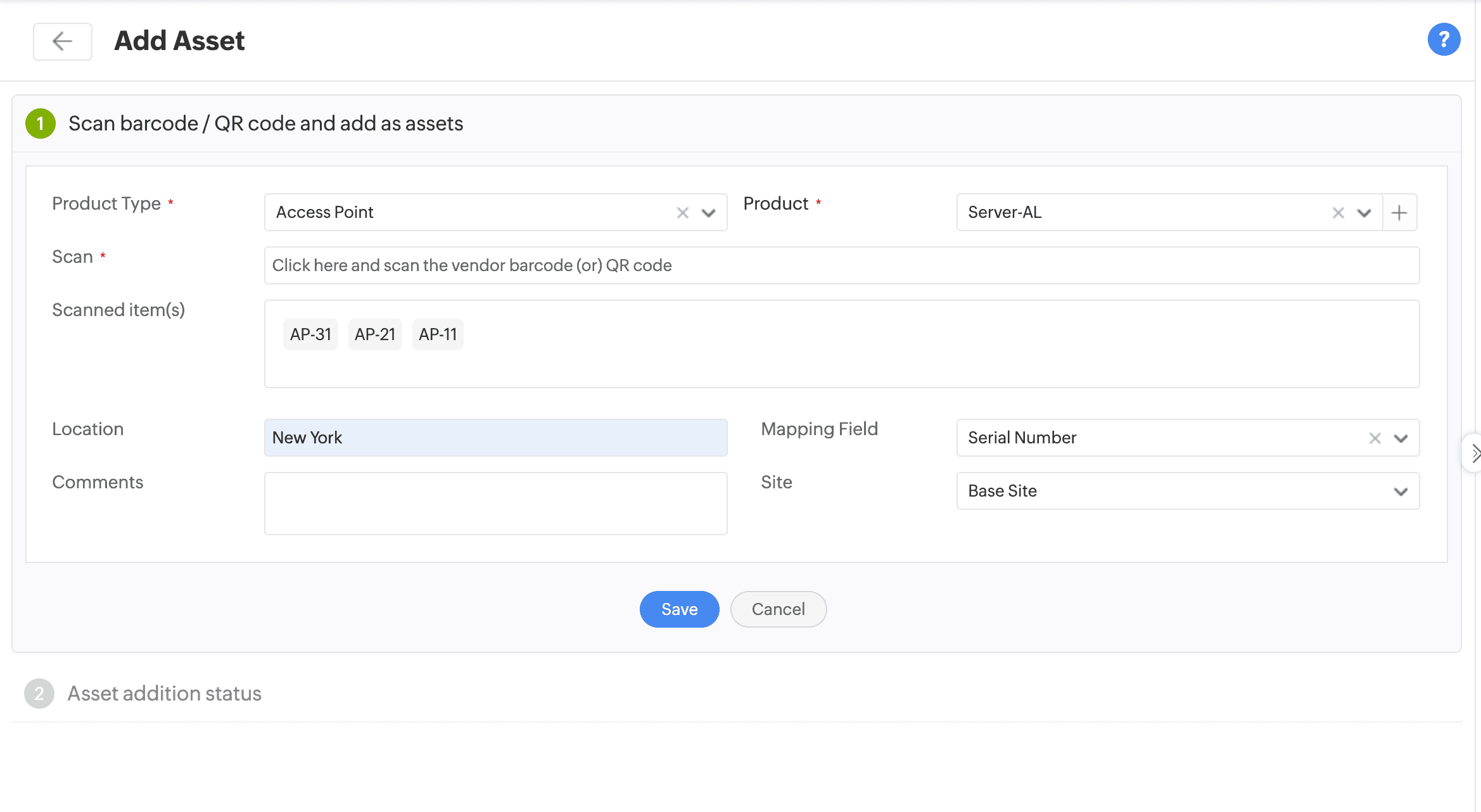Open the blue help question icon
This screenshot has width=1481, height=812.
pyautogui.click(x=1444, y=40)
